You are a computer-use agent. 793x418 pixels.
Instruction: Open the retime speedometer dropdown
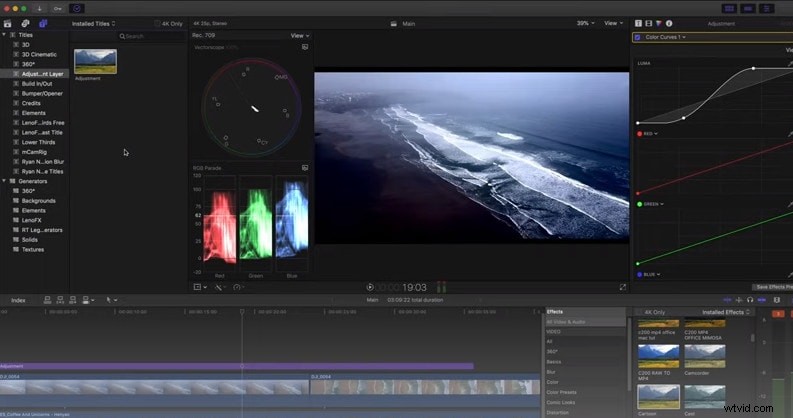click(x=239, y=287)
